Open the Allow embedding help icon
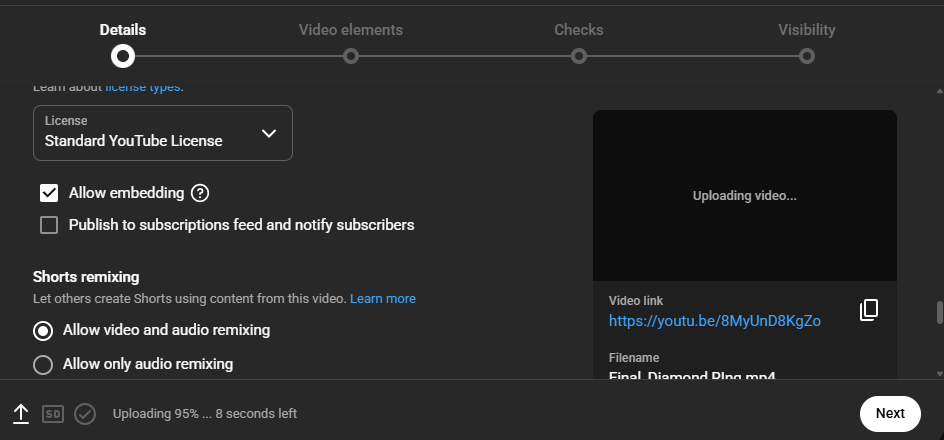Viewport: 944px width, 440px height. coord(200,193)
